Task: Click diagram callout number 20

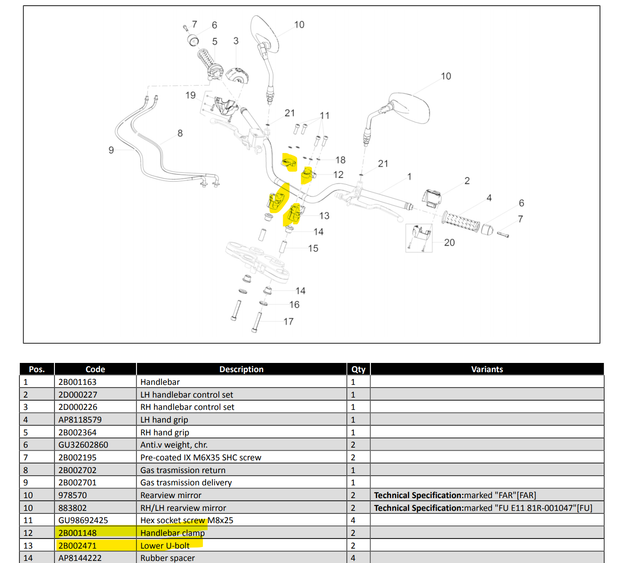Action: (449, 243)
